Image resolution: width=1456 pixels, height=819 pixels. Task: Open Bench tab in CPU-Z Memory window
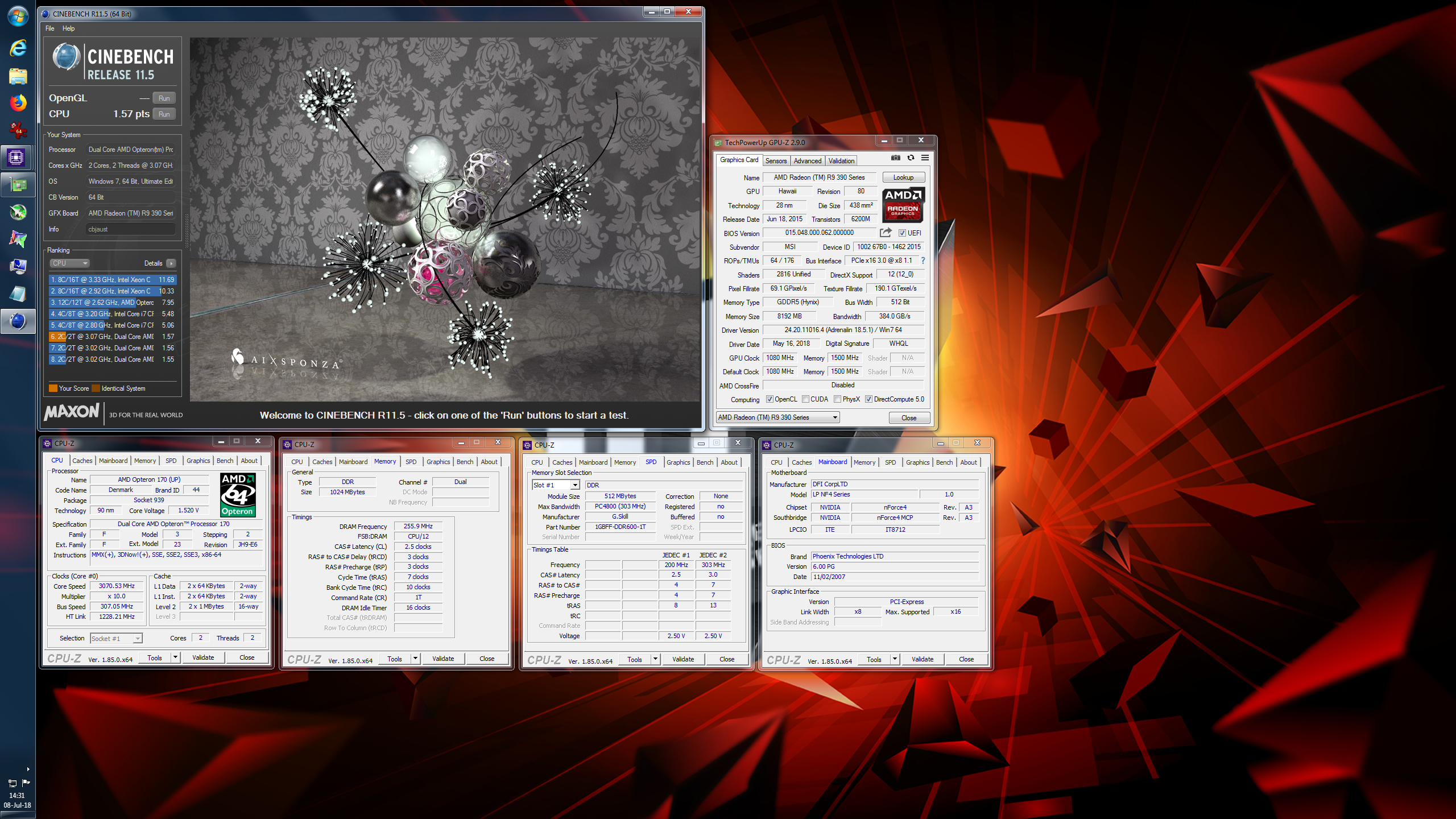(x=465, y=462)
